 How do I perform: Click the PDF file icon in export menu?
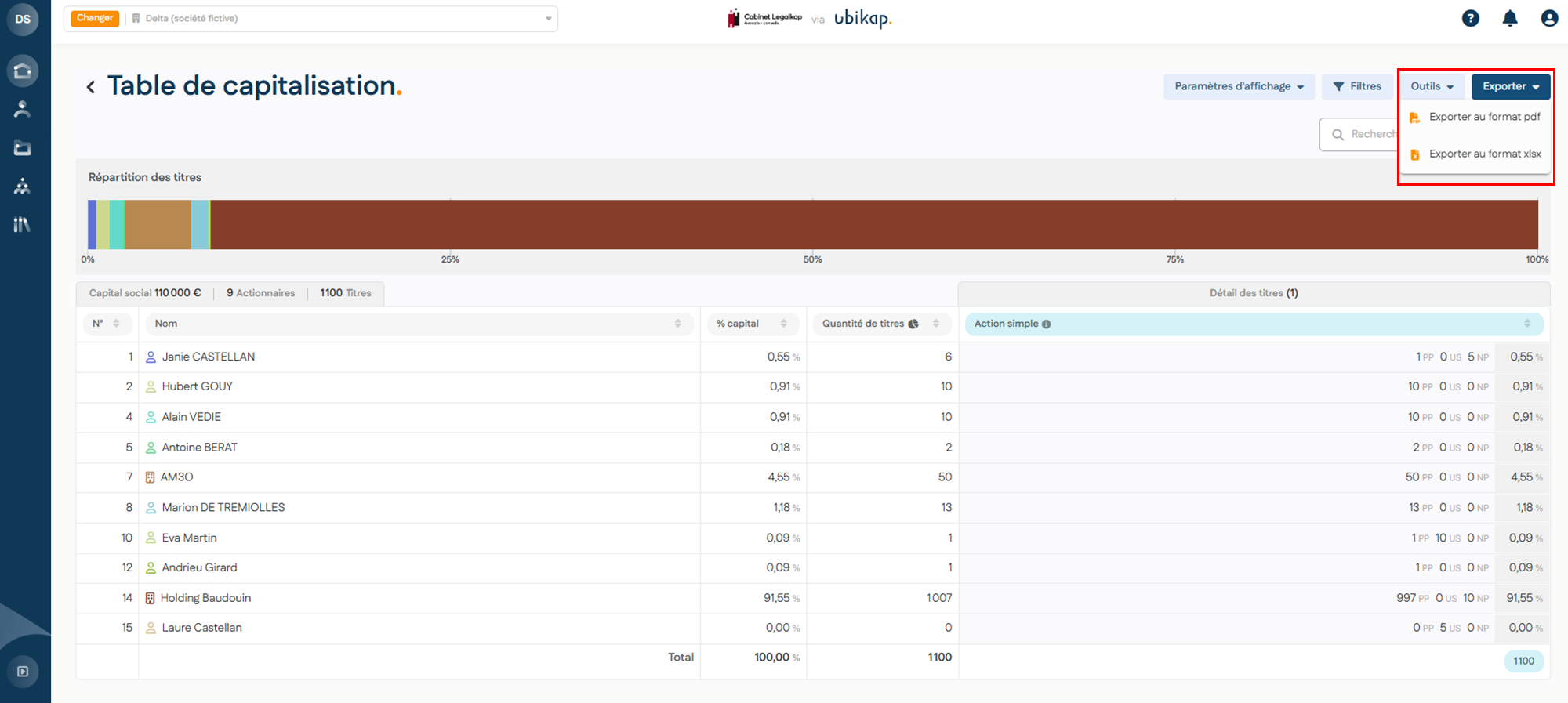click(x=1415, y=118)
